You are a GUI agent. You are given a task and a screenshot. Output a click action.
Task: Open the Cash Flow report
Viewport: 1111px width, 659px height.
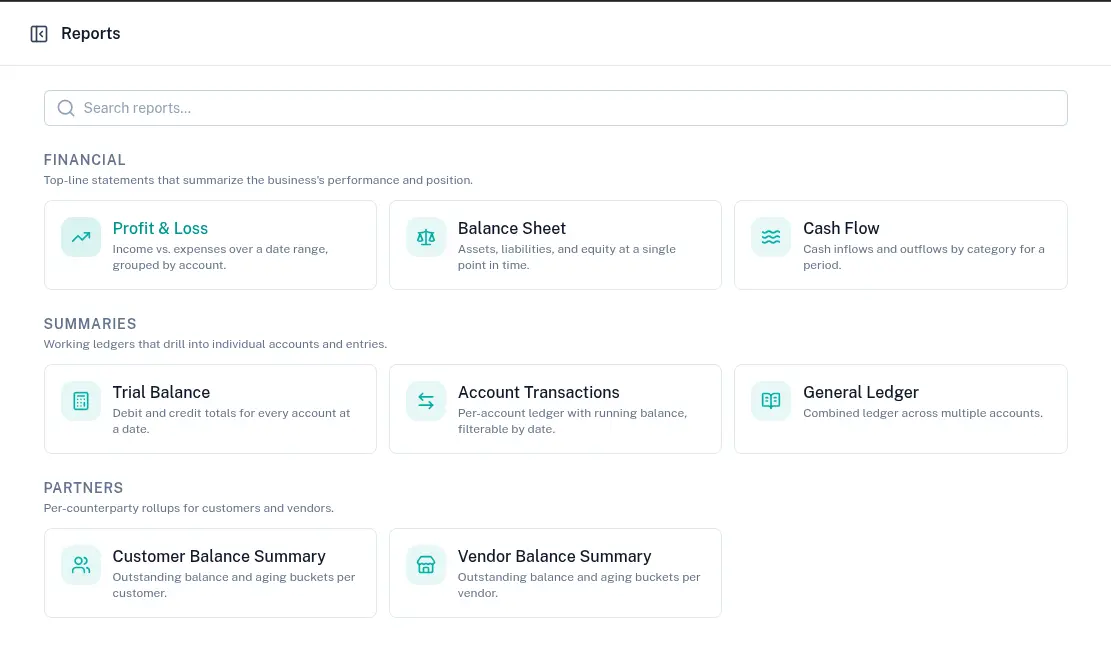901,245
